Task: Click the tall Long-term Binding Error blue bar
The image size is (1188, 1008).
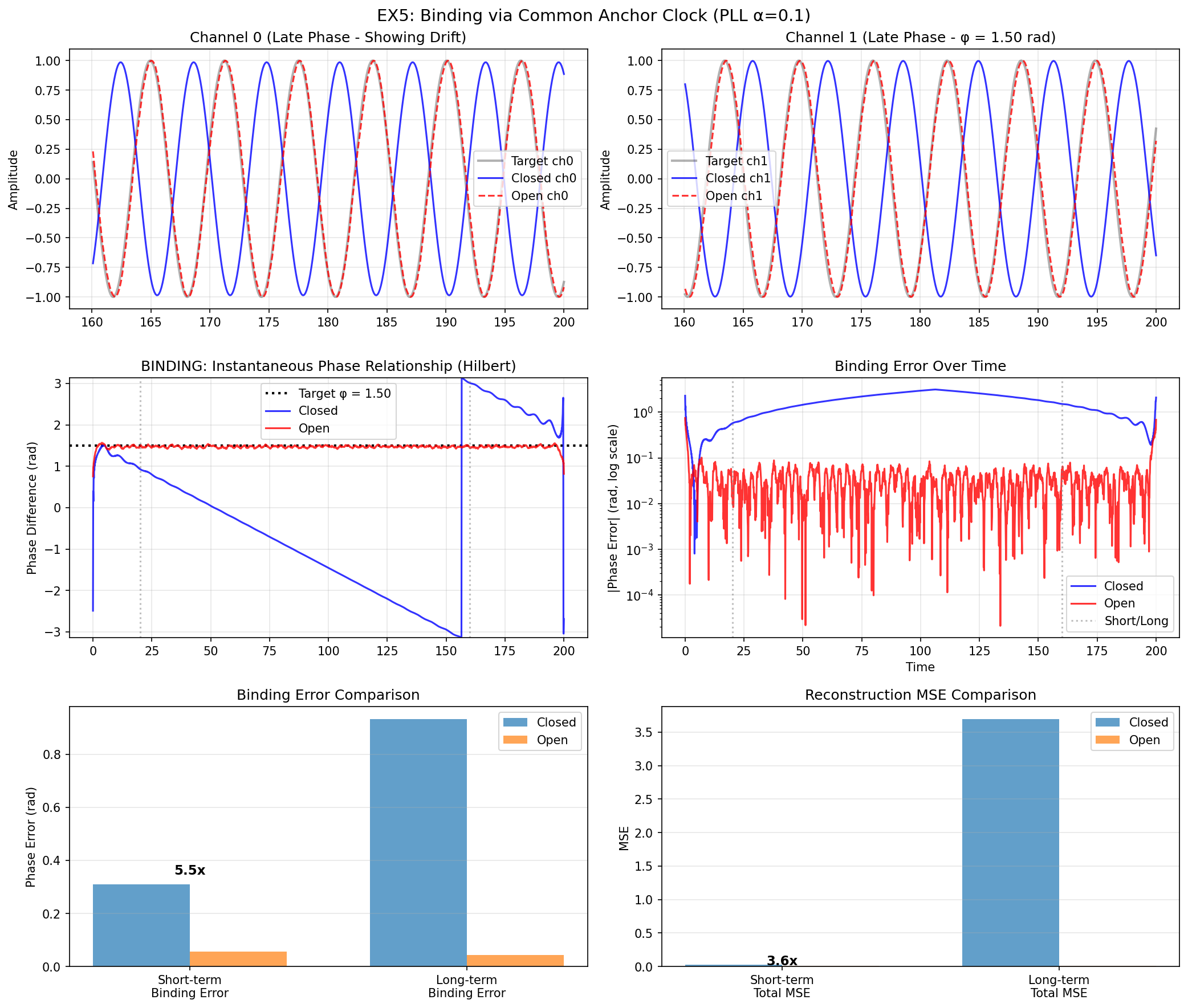Action: (x=418, y=842)
